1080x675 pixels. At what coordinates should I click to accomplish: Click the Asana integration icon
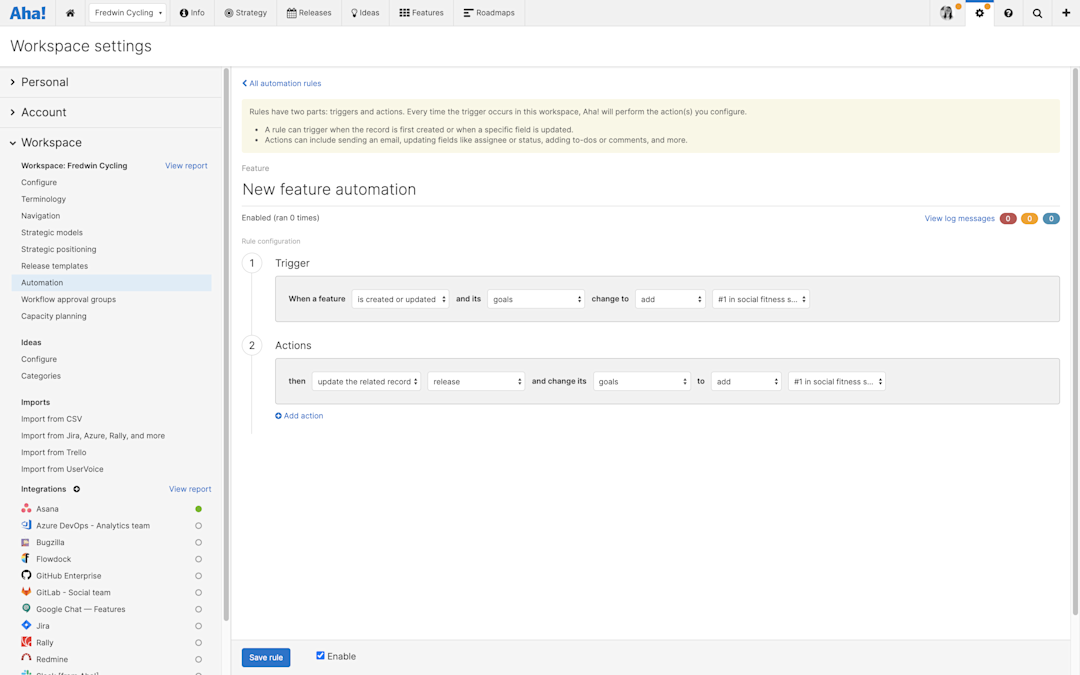tap(26, 508)
